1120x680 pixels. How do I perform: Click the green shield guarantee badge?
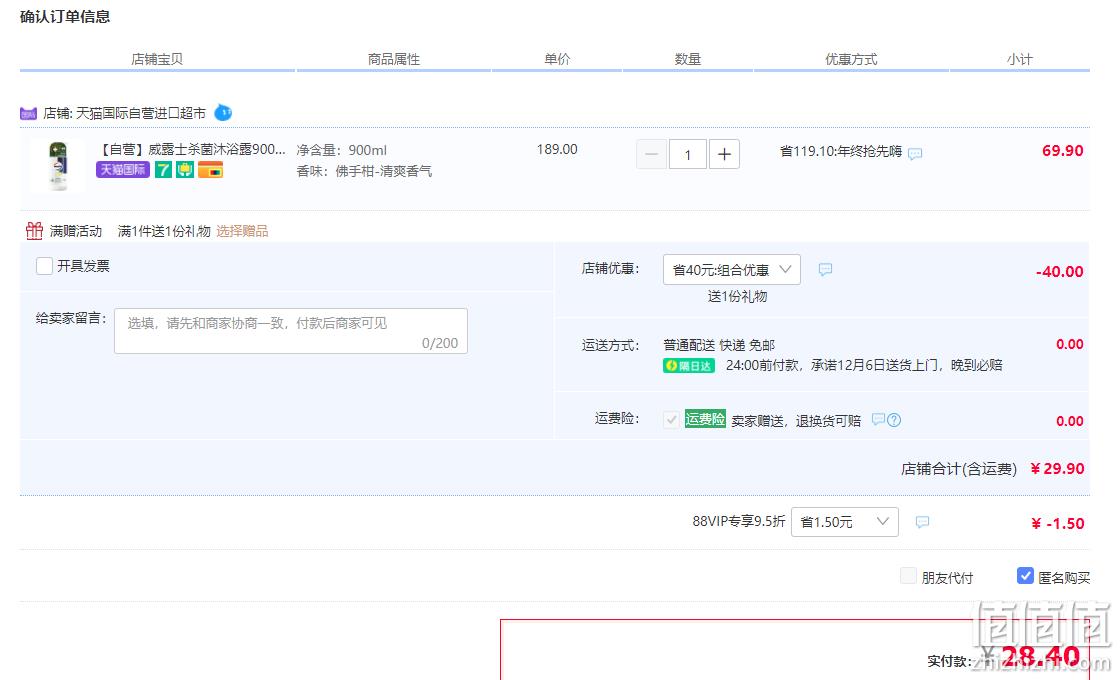coord(185,169)
